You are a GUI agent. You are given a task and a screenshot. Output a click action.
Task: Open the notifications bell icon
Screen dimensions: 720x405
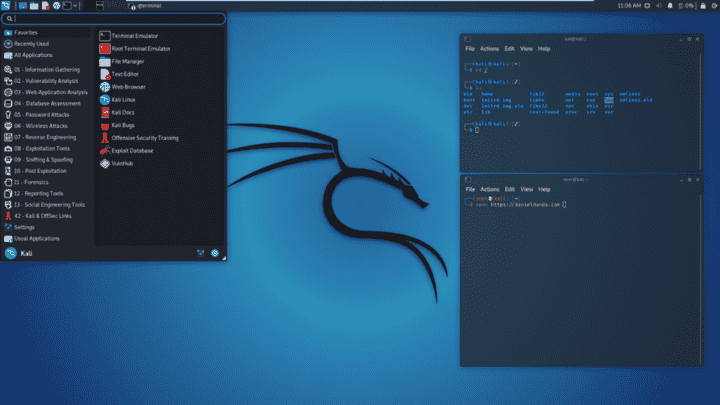coord(670,6)
